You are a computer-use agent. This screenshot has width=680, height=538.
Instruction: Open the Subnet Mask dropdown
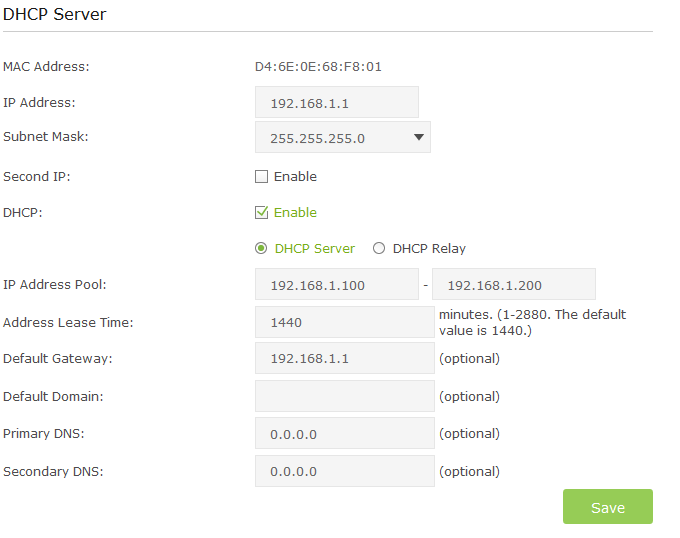[x=342, y=138]
